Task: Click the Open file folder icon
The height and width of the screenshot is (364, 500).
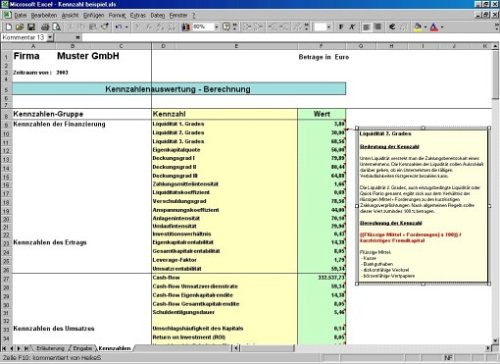Action: coord(20,27)
